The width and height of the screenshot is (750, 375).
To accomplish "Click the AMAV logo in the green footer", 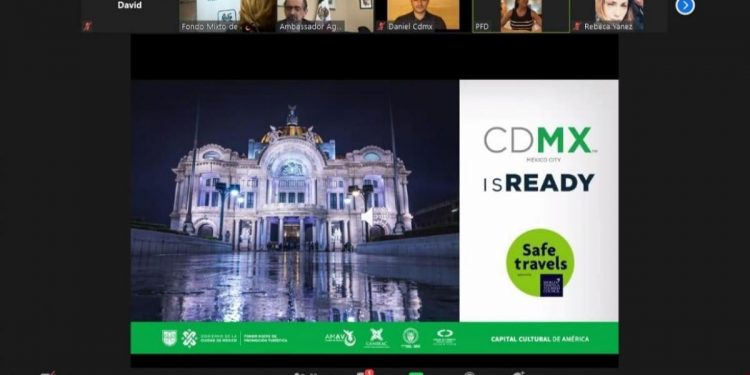I will [x=340, y=338].
